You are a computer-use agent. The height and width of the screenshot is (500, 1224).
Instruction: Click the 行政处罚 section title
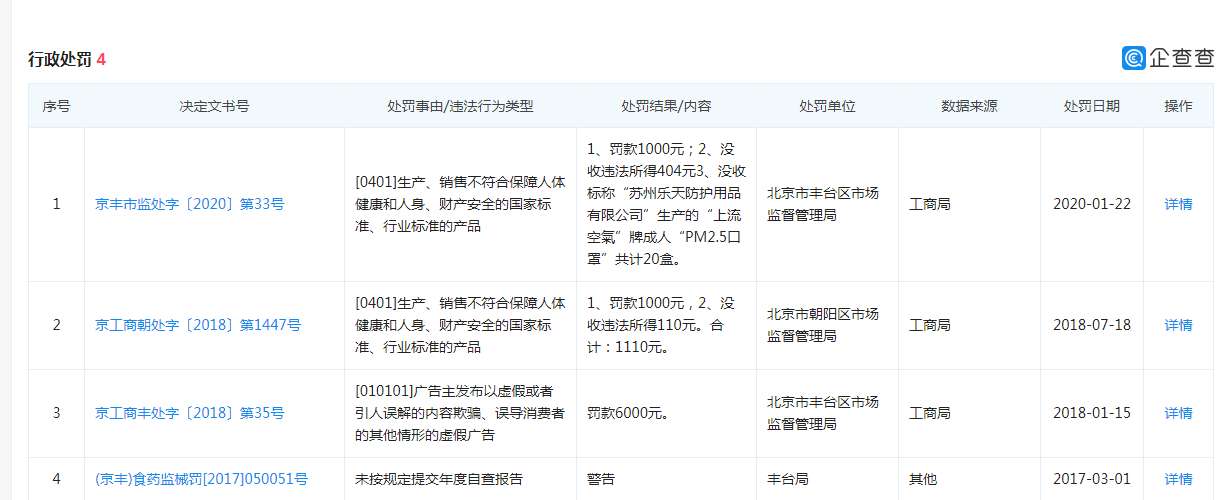pyautogui.click(x=60, y=60)
